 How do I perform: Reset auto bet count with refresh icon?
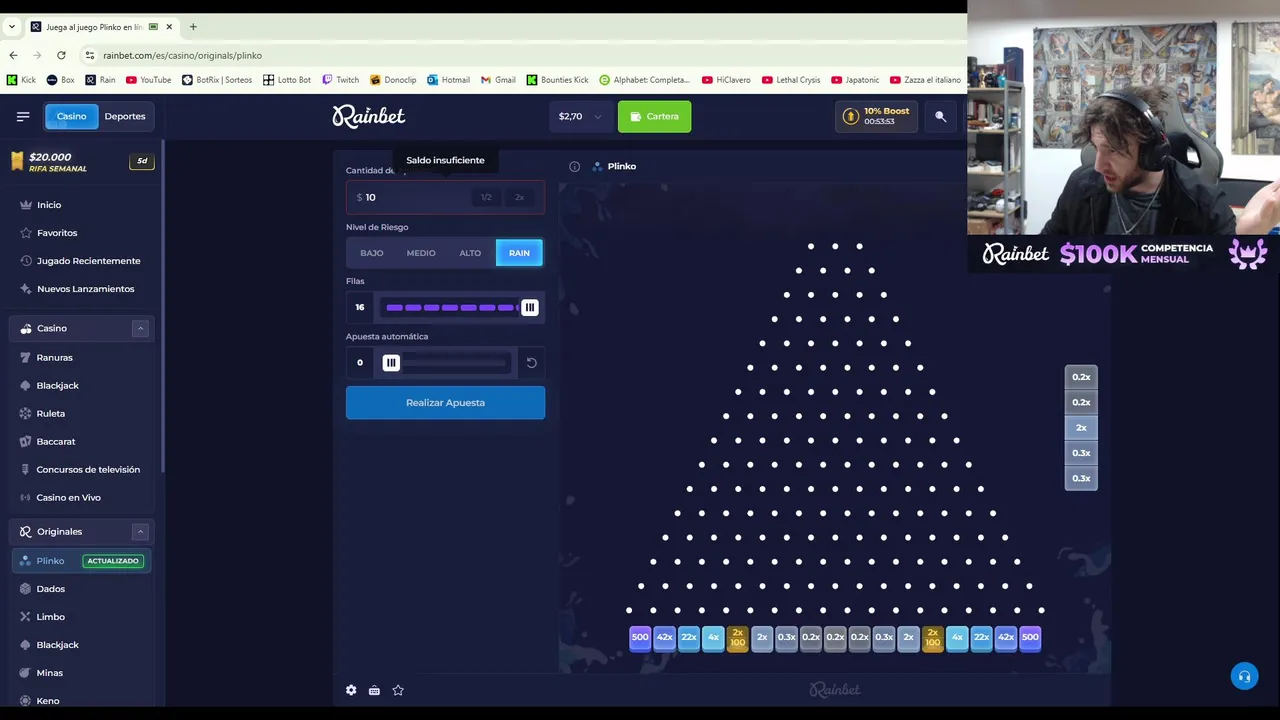coord(532,363)
